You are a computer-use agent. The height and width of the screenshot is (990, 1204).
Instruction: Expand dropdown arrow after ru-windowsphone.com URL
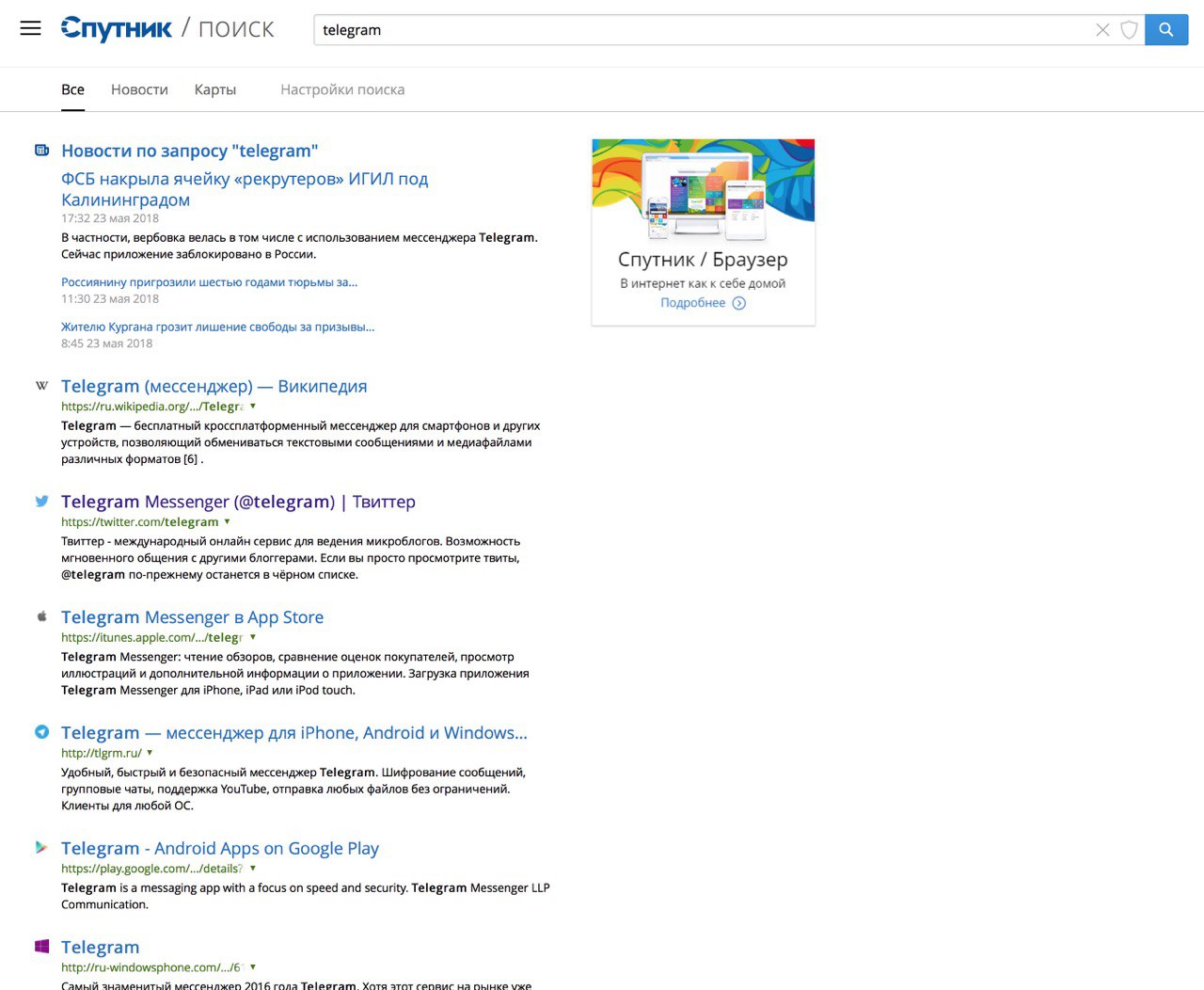pyautogui.click(x=253, y=967)
